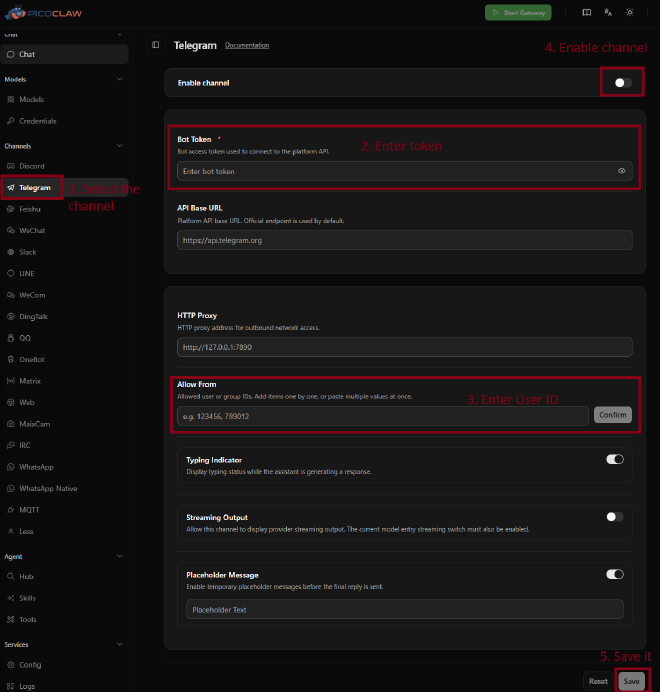Viewport: 660px width, 692px height.
Task: Toggle the Enable channel switch
Action: tap(623, 83)
